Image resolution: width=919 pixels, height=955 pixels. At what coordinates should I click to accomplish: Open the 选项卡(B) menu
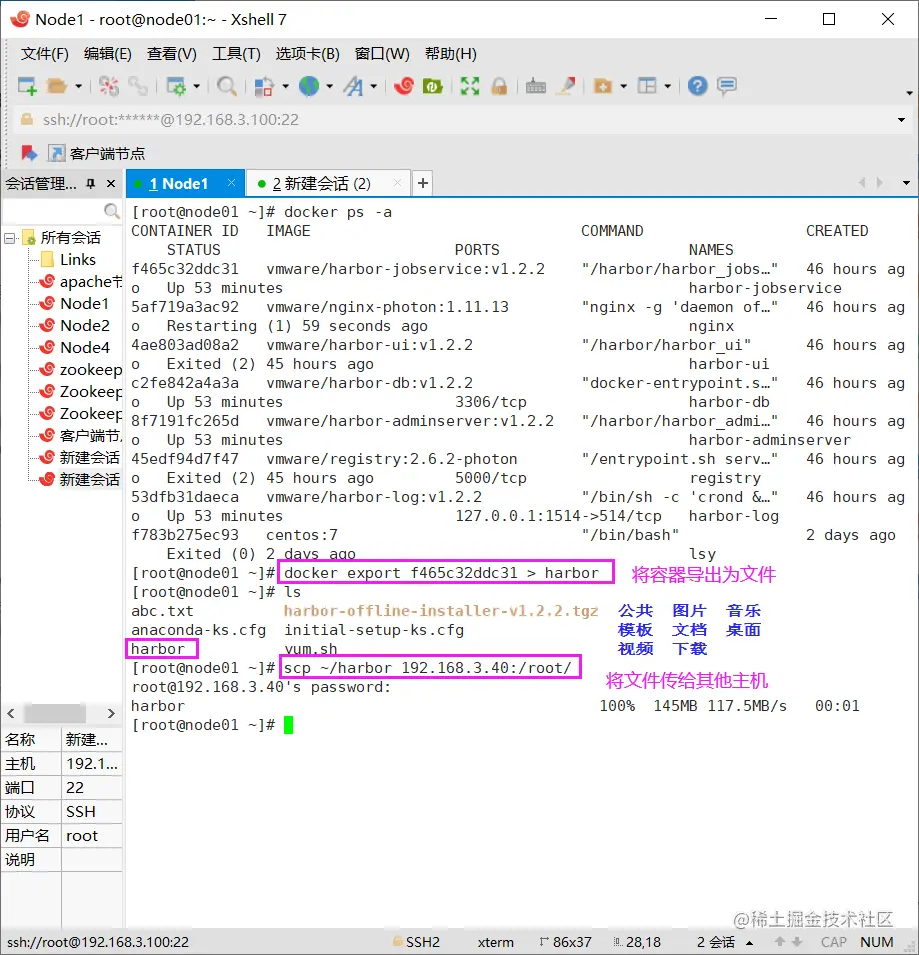pyautogui.click(x=308, y=54)
